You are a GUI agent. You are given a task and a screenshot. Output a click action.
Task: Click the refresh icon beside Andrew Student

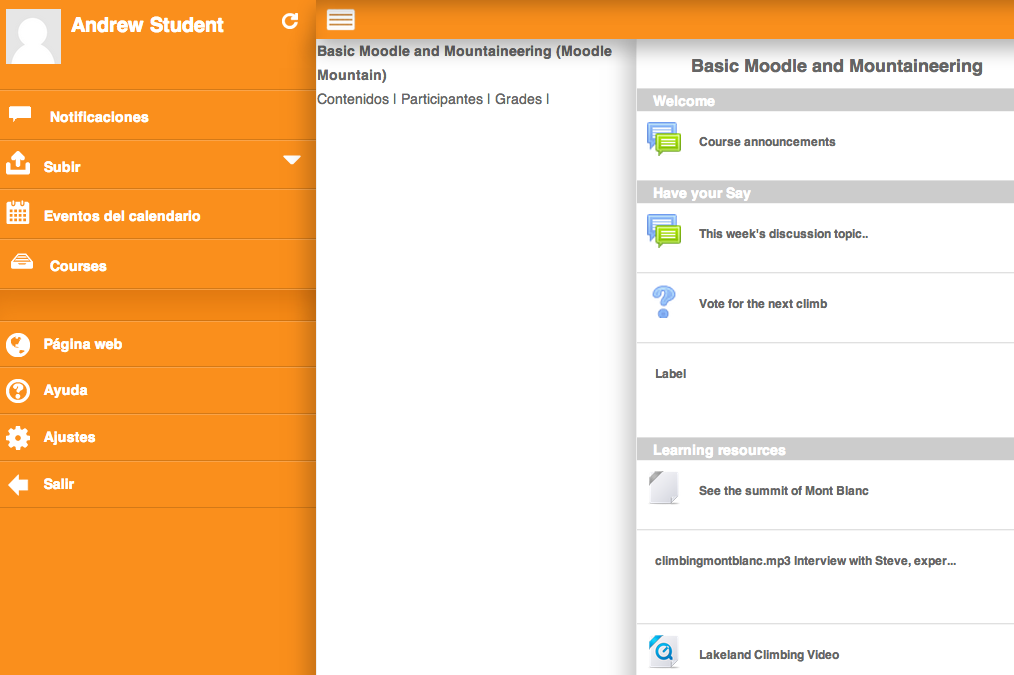pos(290,21)
